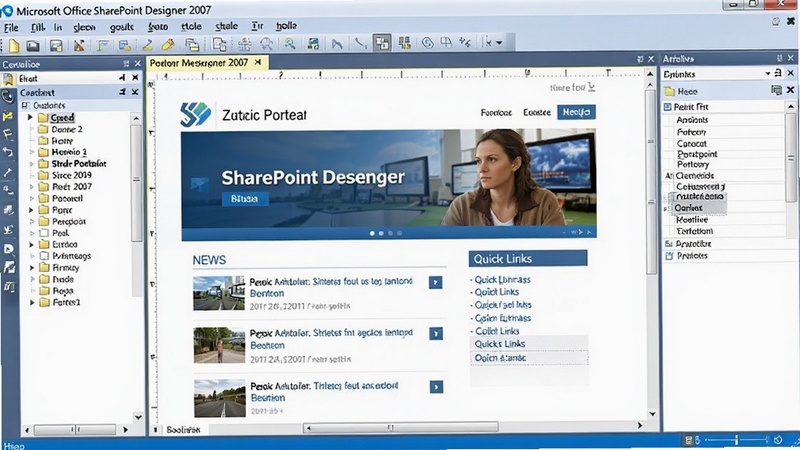Pin the Caotinet panel
This screenshot has width=800, height=450.
[122, 92]
